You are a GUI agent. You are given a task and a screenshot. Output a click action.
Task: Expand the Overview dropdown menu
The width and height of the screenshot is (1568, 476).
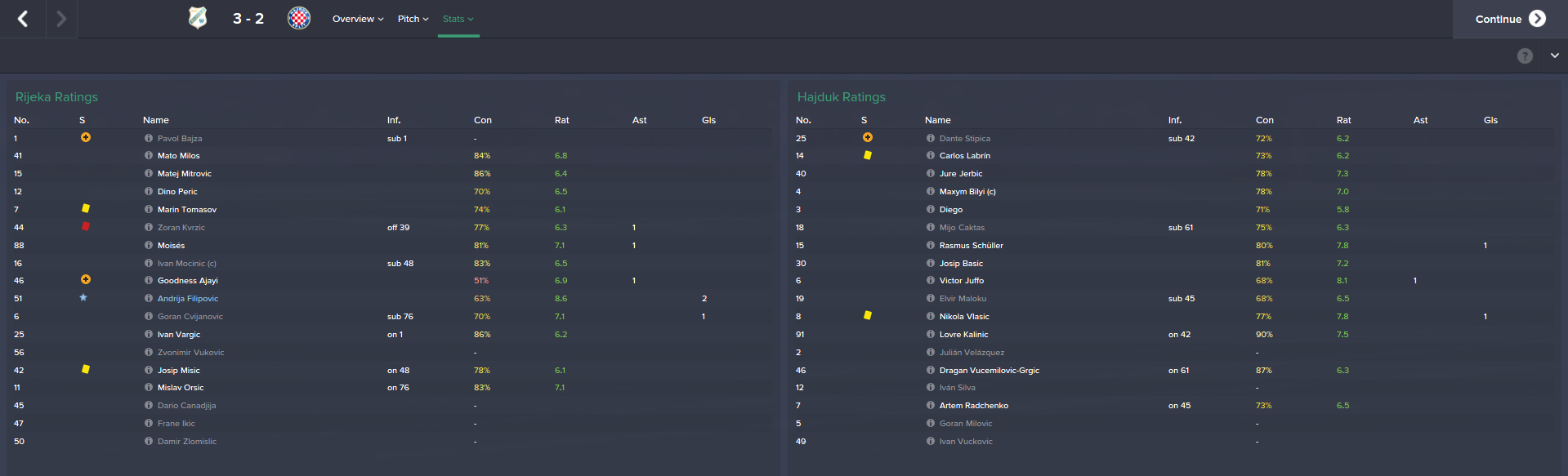click(358, 19)
